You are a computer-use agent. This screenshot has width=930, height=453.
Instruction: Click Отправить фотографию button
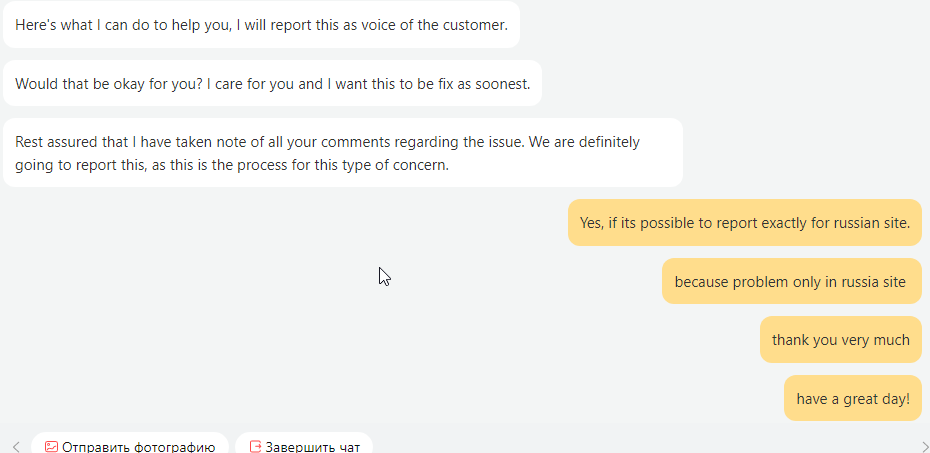tap(130, 444)
